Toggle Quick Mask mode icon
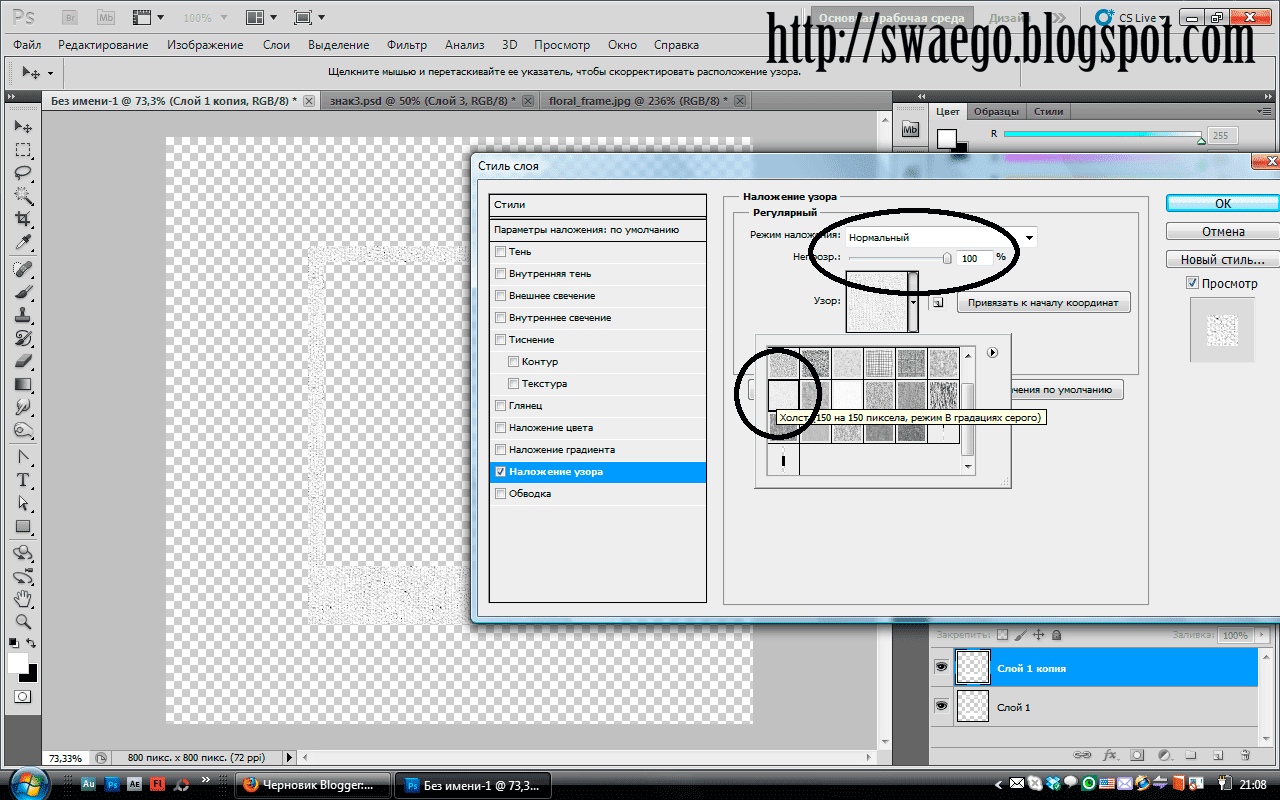The height and width of the screenshot is (800, 1280). click(22, 697)
